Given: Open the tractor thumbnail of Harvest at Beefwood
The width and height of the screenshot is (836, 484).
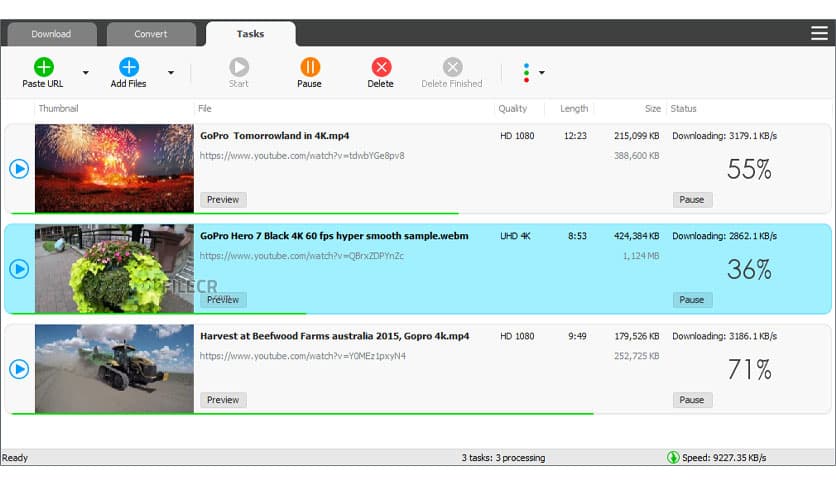Looking at the screenshot, I should (115, 368).
